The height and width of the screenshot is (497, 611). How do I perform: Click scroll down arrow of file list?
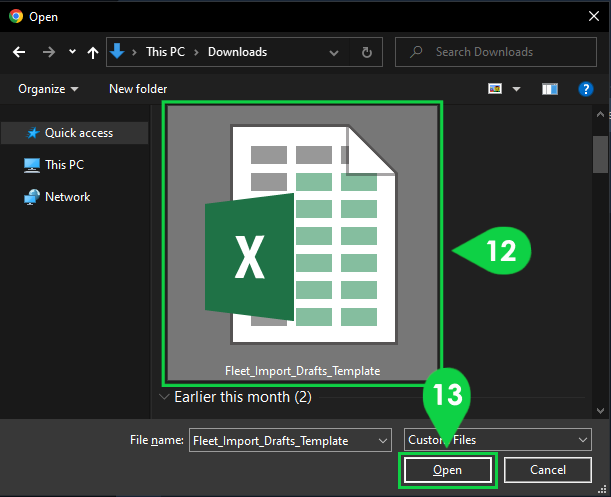[600, 410]
